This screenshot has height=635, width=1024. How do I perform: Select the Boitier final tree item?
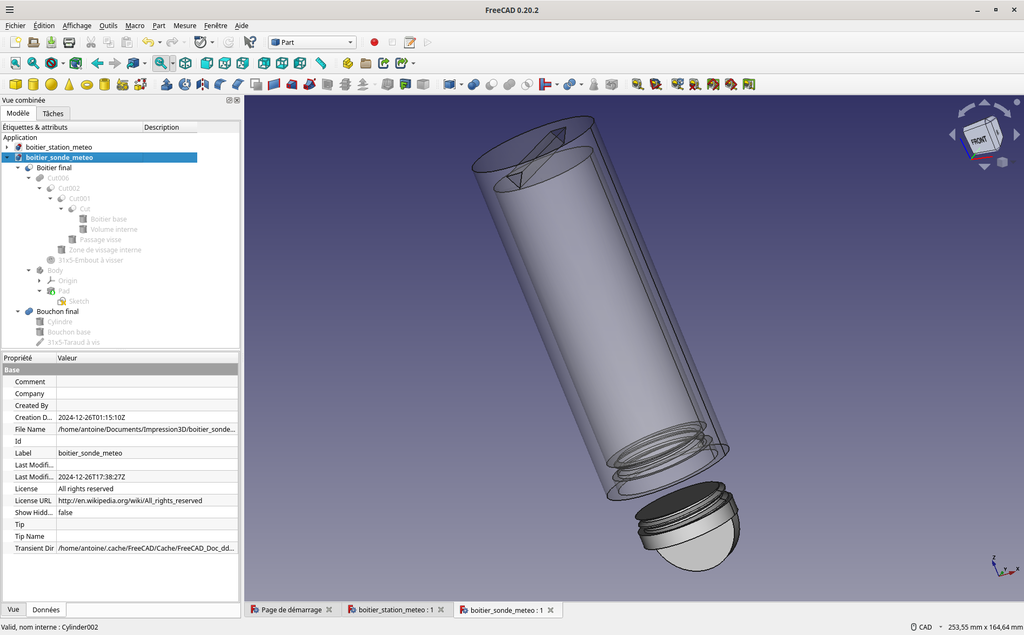[x=53, y=168]
